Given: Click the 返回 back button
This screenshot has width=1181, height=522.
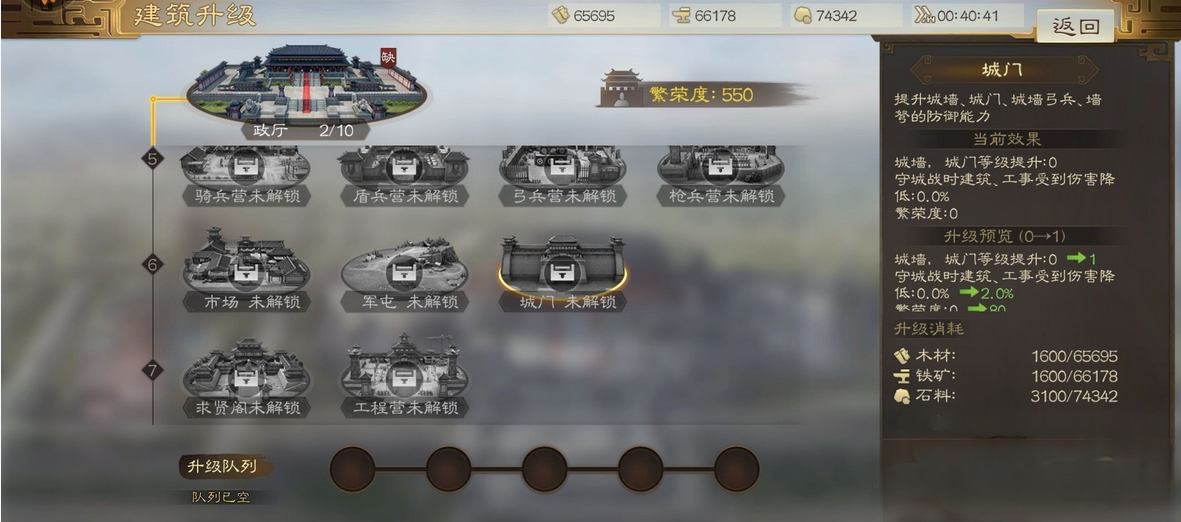Looking at the screenshot, I should tap(1076, 27).
